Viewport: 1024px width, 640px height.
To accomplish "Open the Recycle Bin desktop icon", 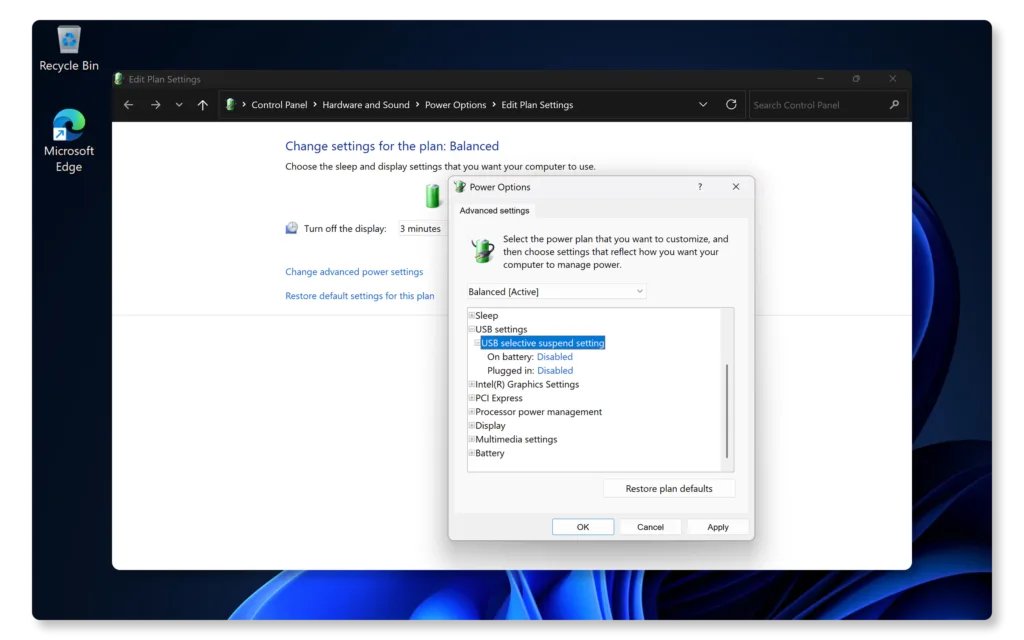I will pos(69,49).
